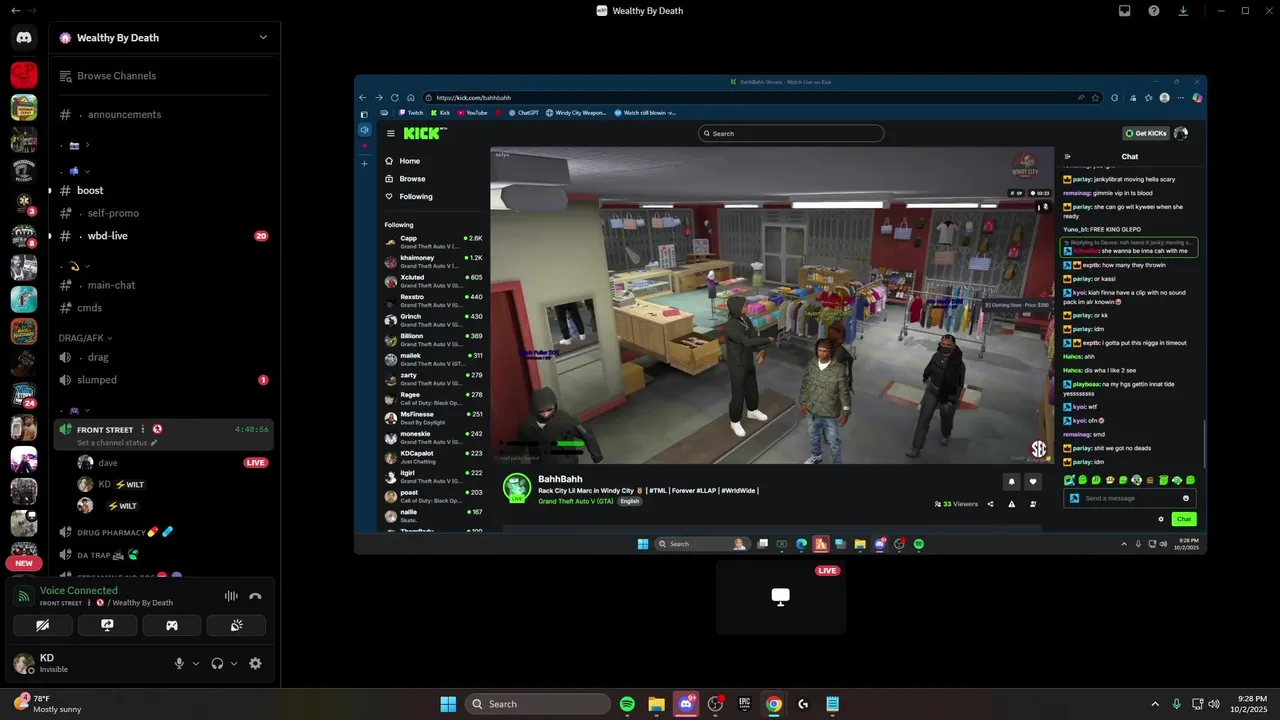This screenshot has height=720, width=1280.
Task: Click the Discord download icon
Action: pos(1183,11)
